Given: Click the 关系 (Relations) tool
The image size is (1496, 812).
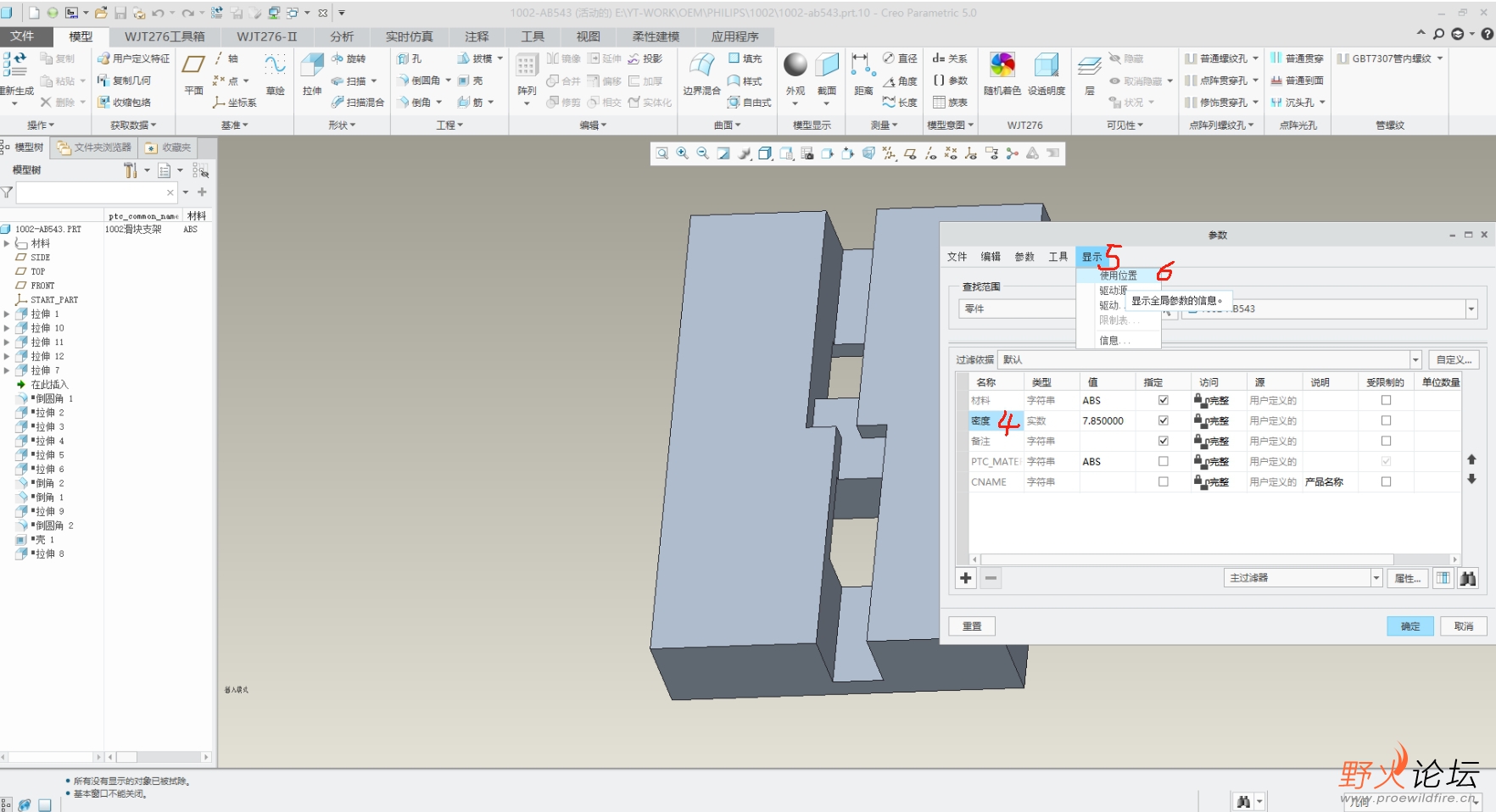Looking at the screenshot, I should pos(950,58).
